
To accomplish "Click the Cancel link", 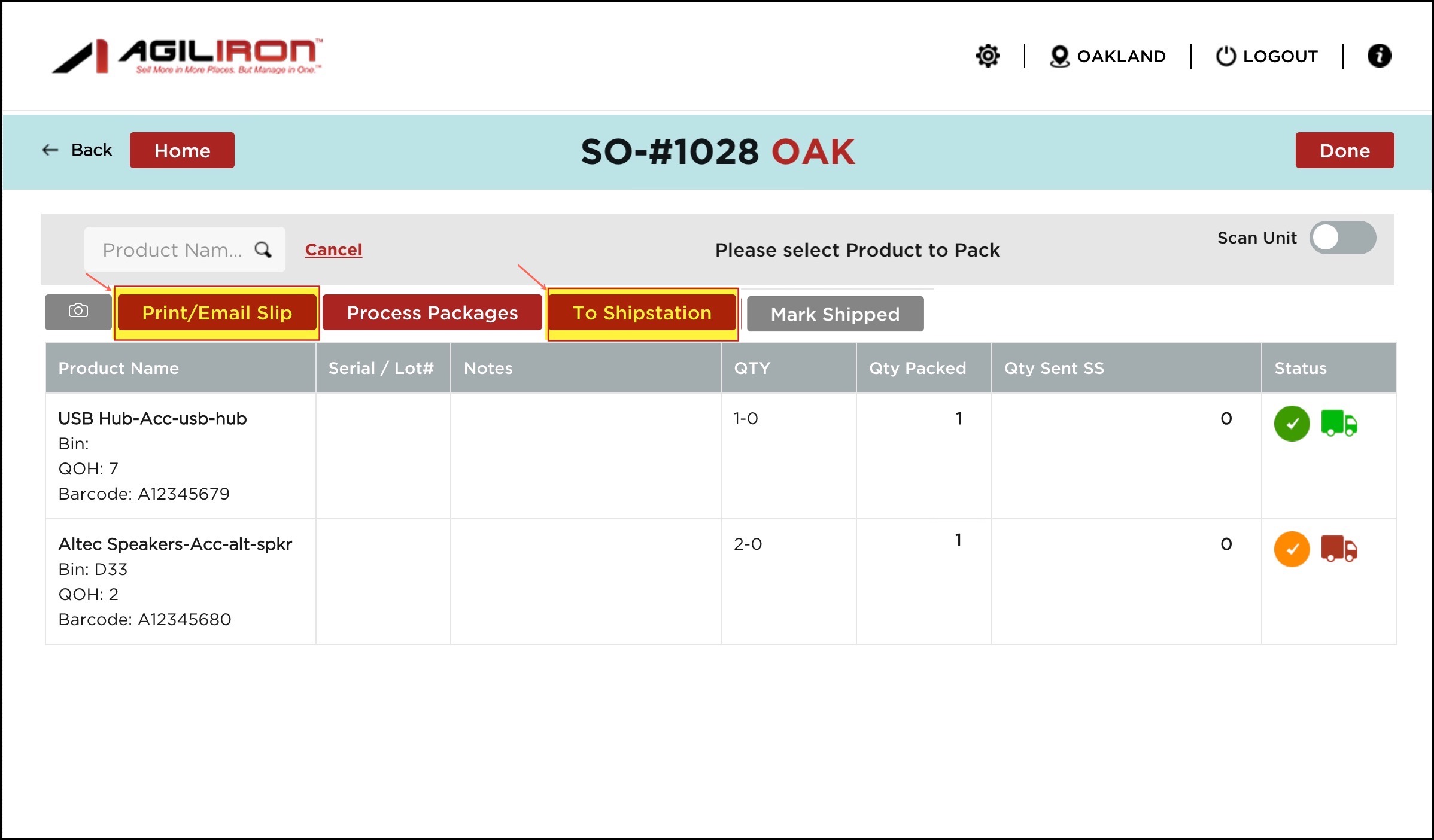I will coord(333,249).
